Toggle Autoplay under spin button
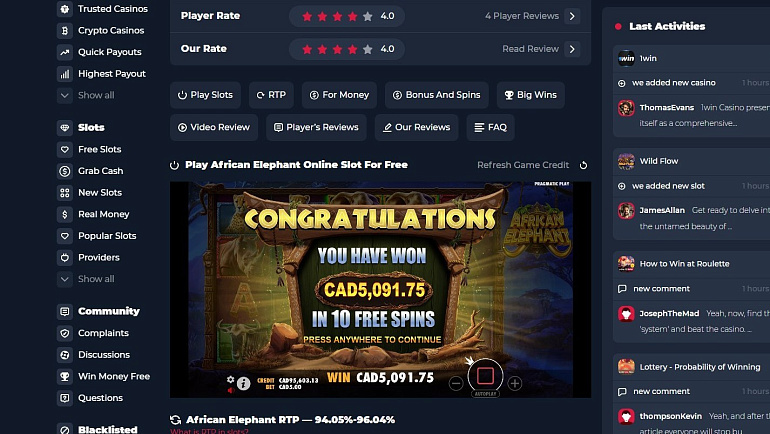Screen dimensions: 770x434 point(485,394)
